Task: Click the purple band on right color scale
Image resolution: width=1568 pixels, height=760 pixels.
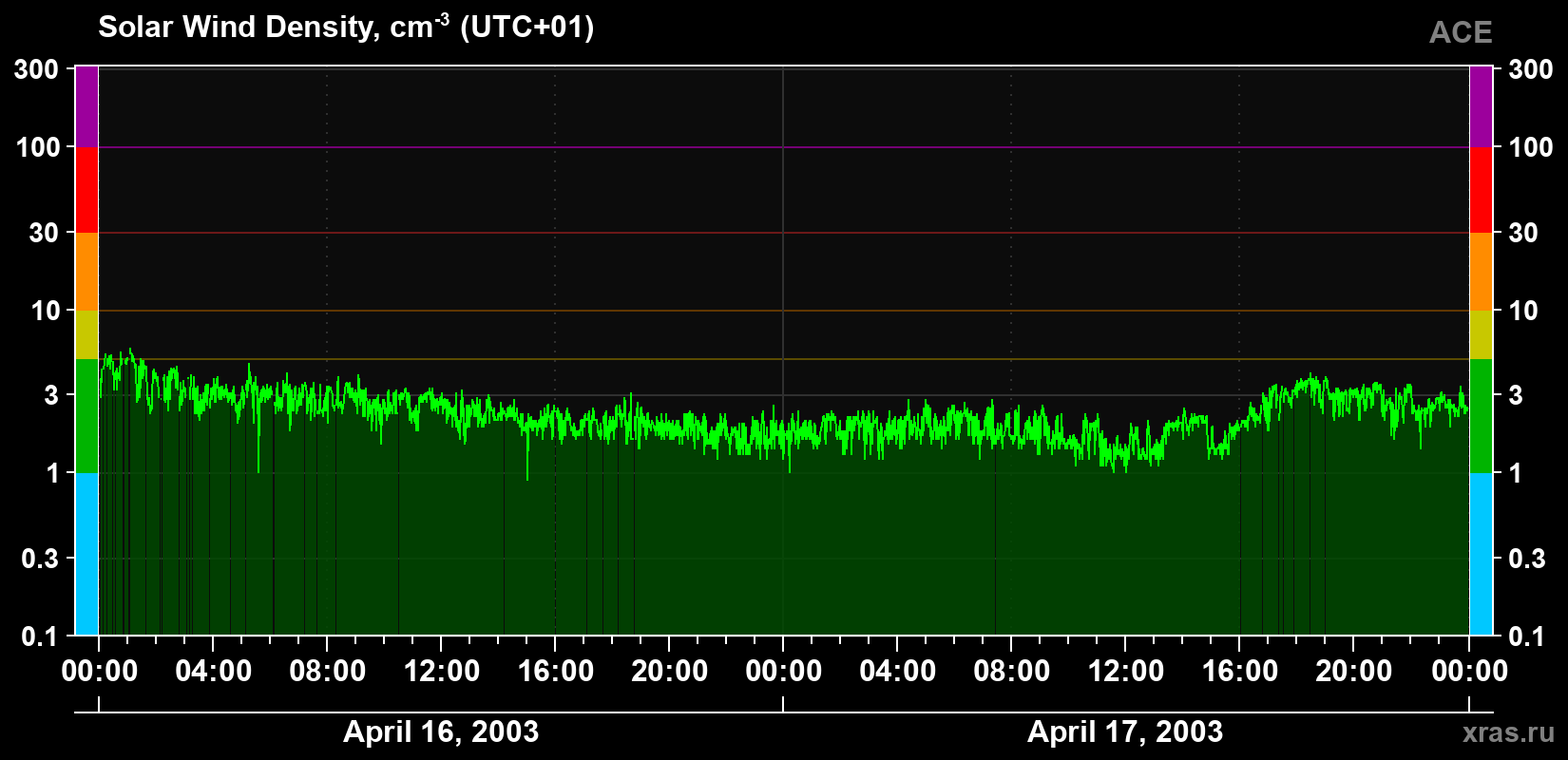Action: point(1482,106)
